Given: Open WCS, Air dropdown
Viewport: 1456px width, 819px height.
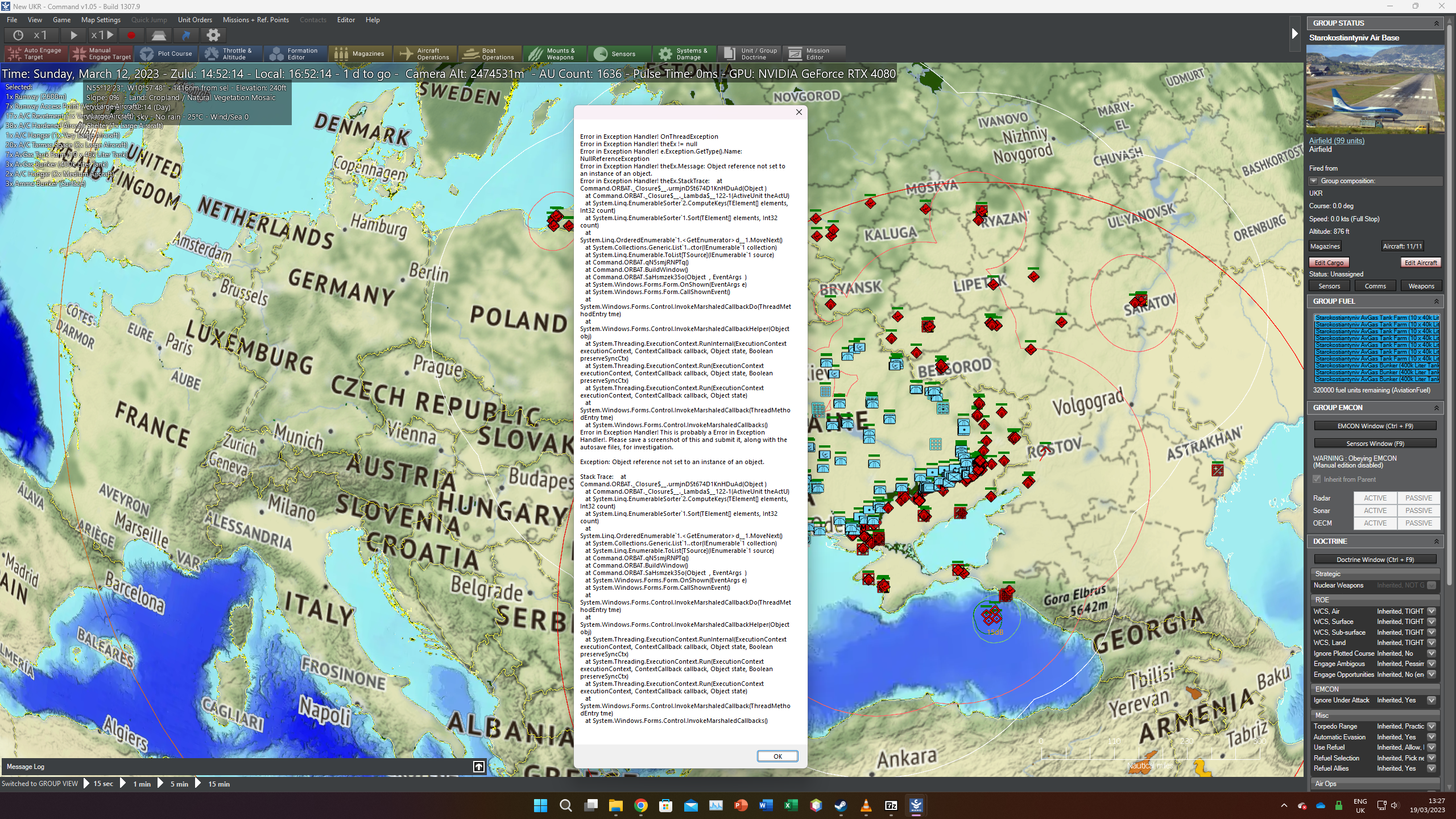Looking at the screenshot, I should click(1432, 611).
